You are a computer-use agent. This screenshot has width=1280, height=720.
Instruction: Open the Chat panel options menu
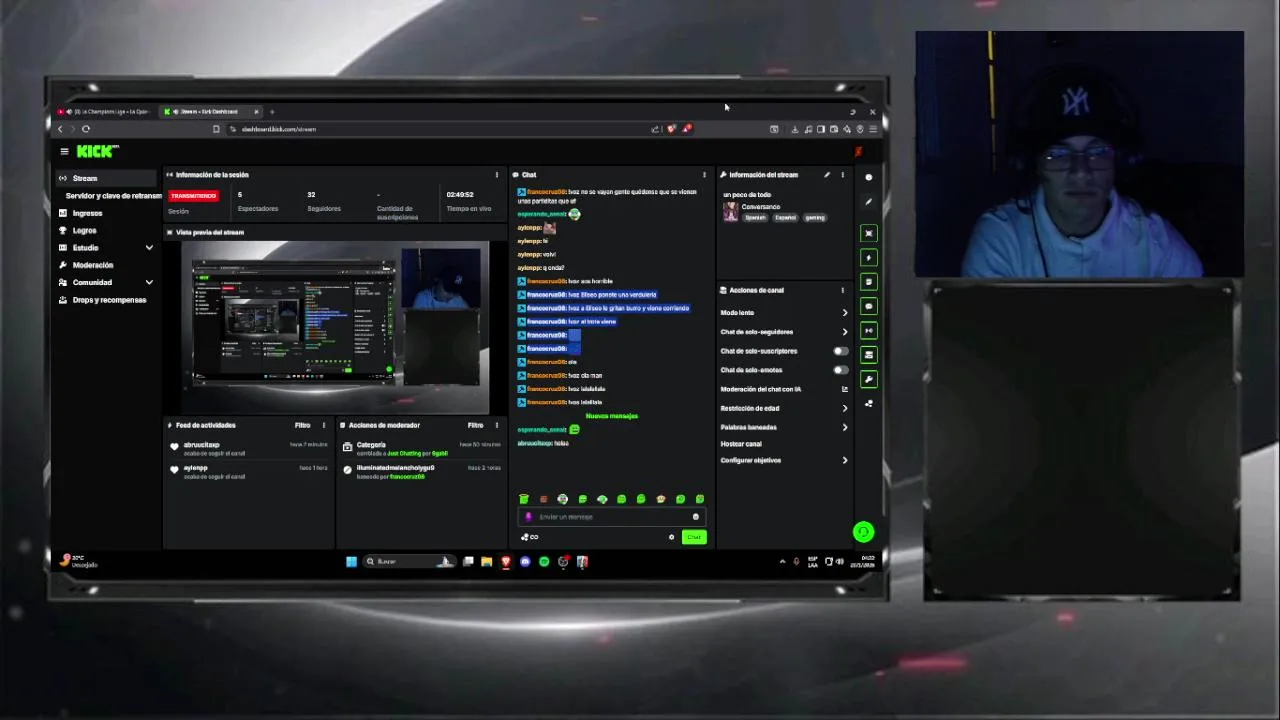tap(704, 175)
